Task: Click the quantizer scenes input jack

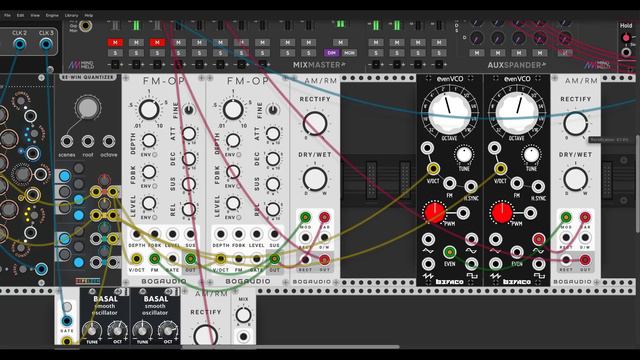Action: coord(67,142)
